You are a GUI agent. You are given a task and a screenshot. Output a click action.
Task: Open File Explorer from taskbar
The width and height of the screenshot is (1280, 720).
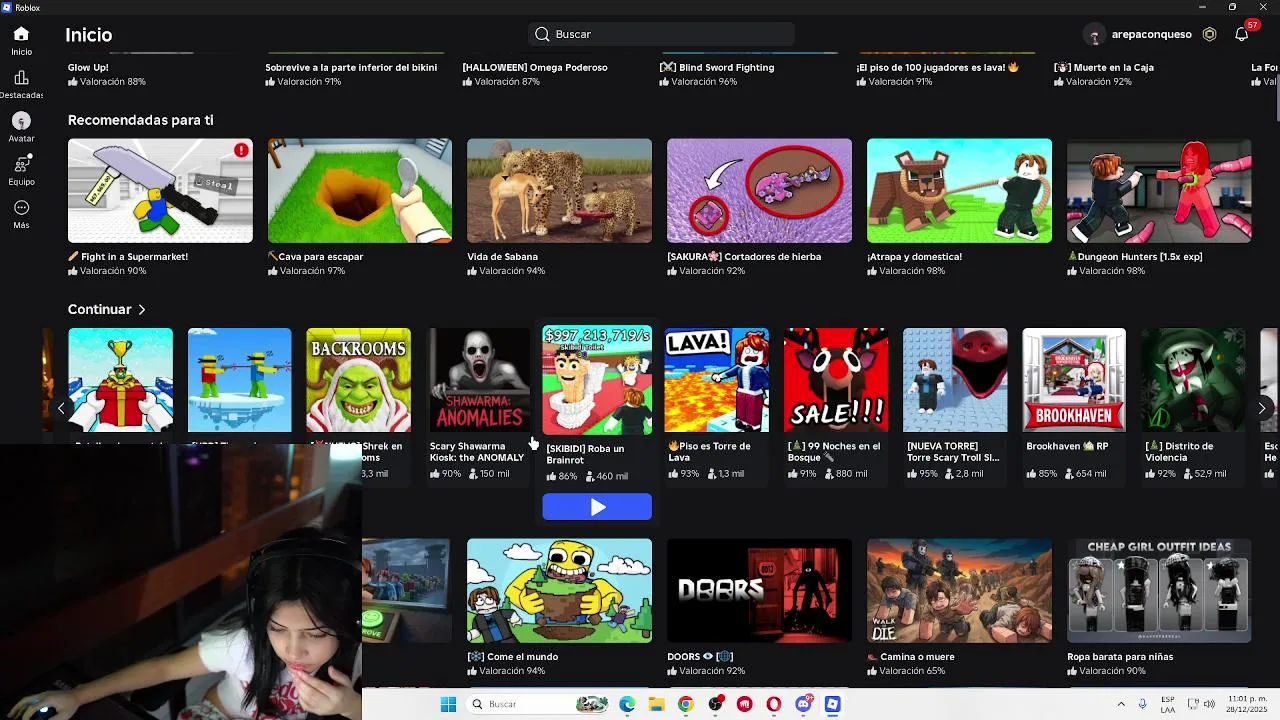[x=656, y=704]
